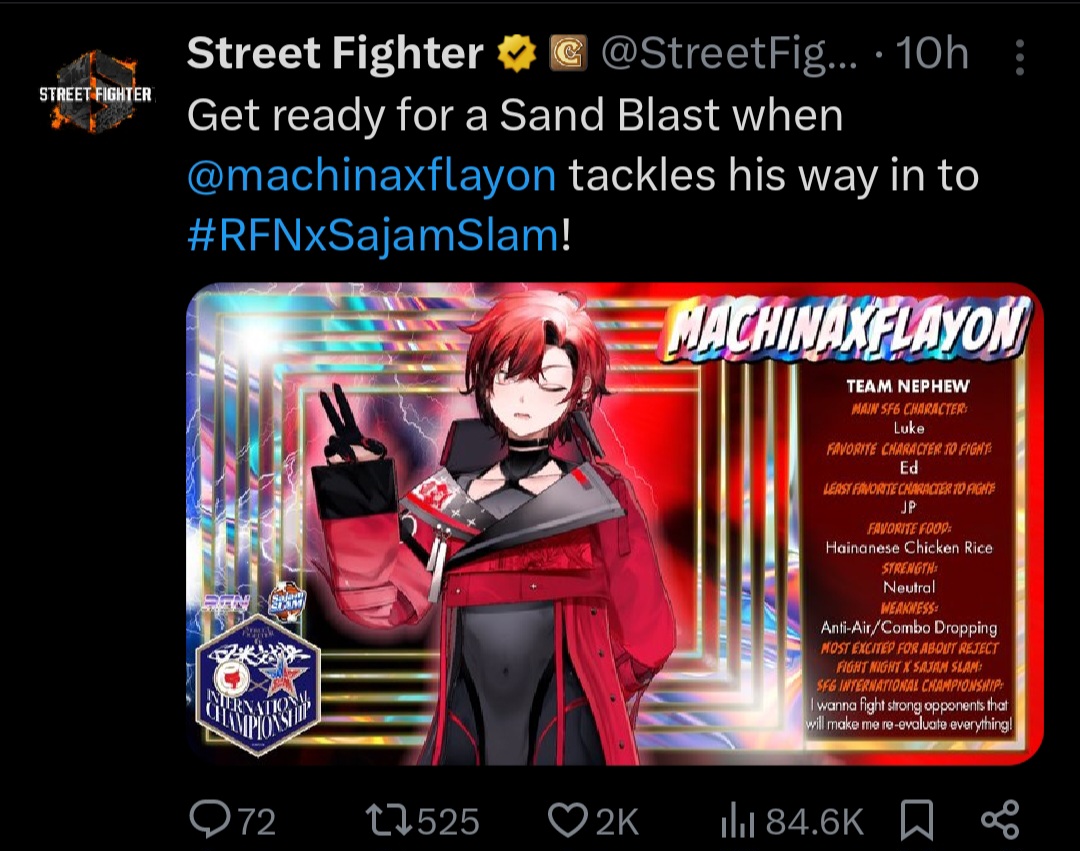Click the gold verified checkmark badge

pyautogui.click(x=517, y=54)
